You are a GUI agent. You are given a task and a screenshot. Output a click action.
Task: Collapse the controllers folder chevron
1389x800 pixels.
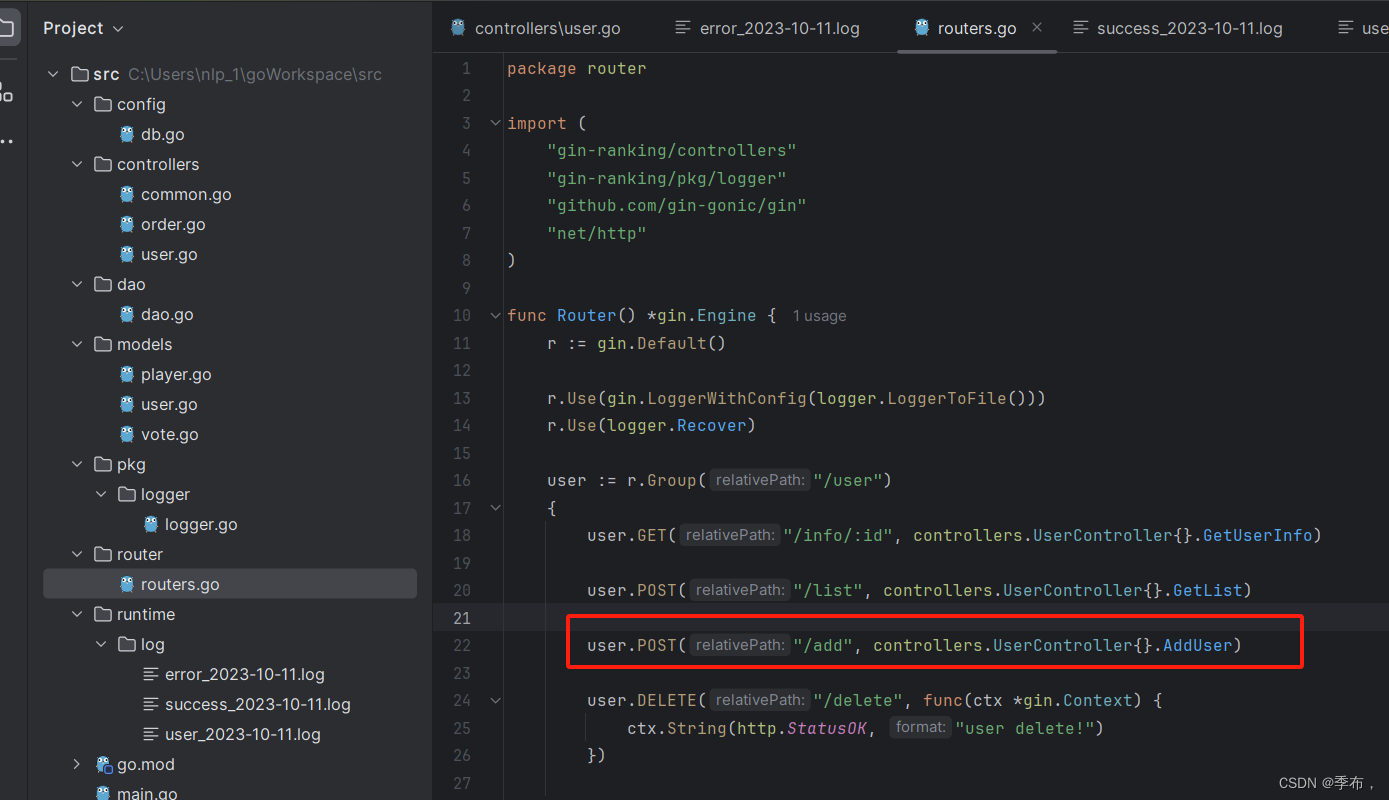pos(78,164)
